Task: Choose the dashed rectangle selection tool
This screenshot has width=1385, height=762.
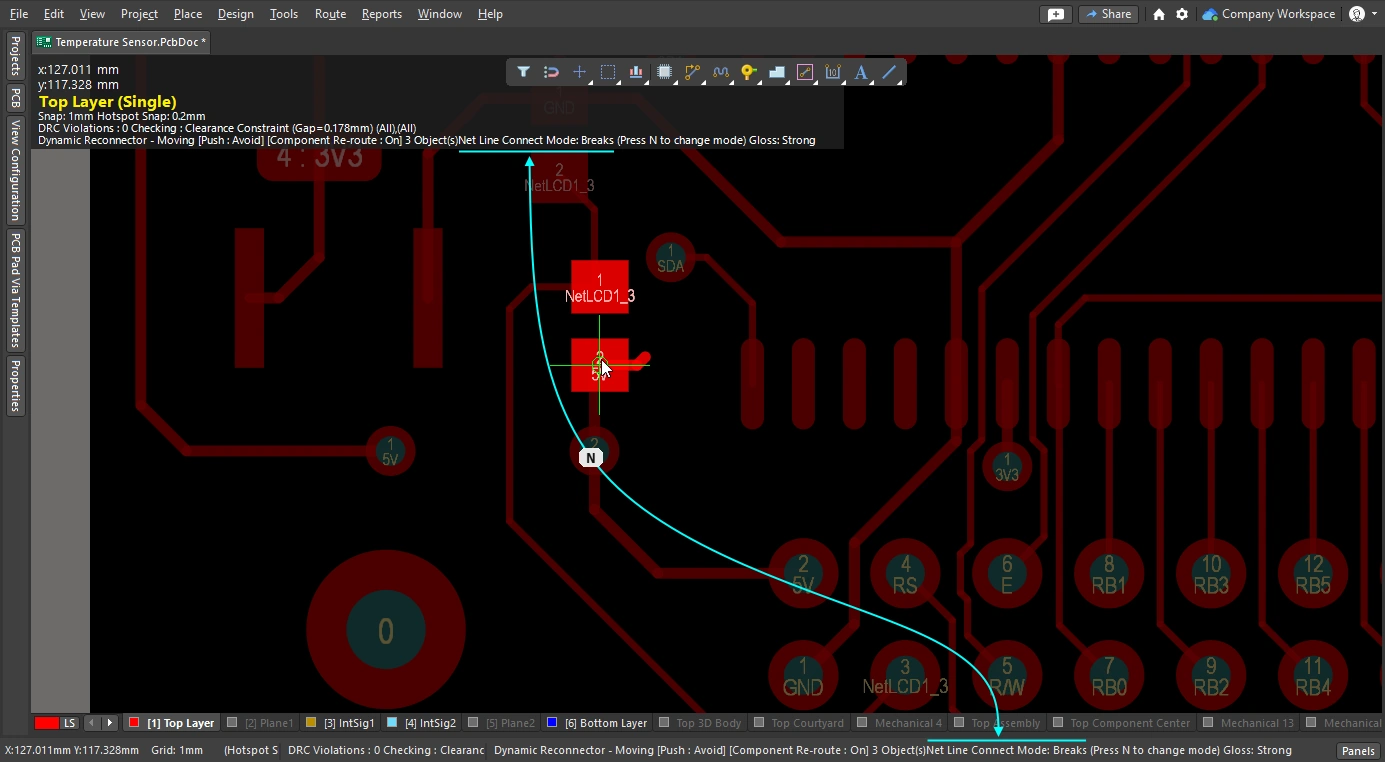Action: (607, 72)
